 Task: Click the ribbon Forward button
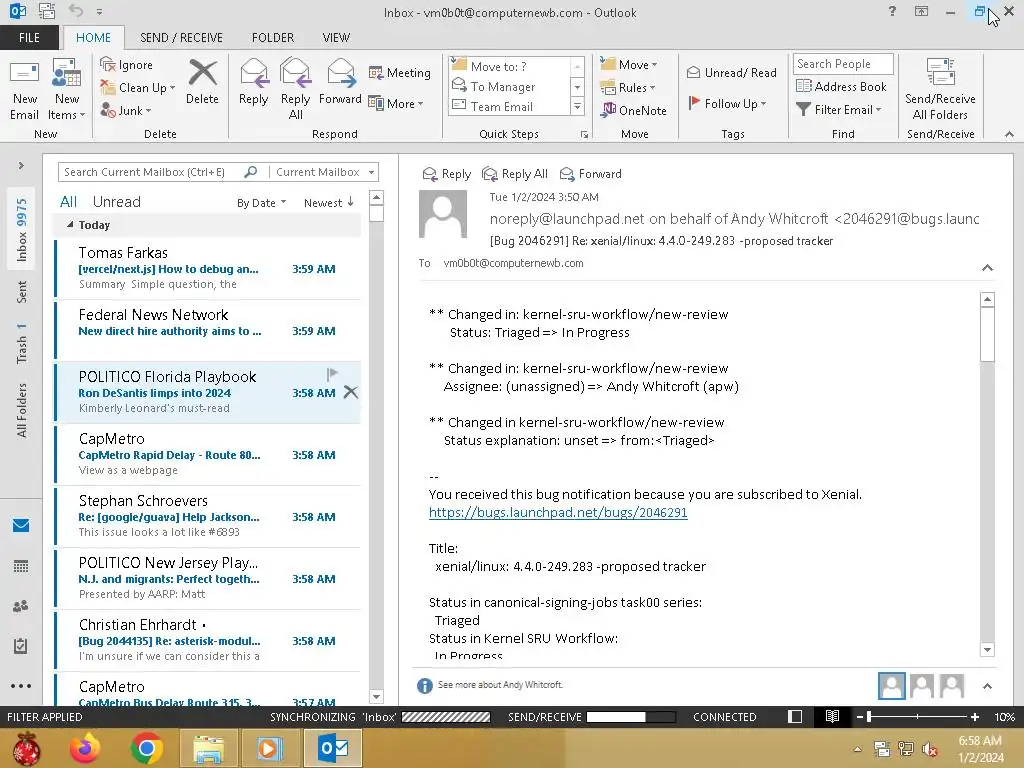[340, 82]
